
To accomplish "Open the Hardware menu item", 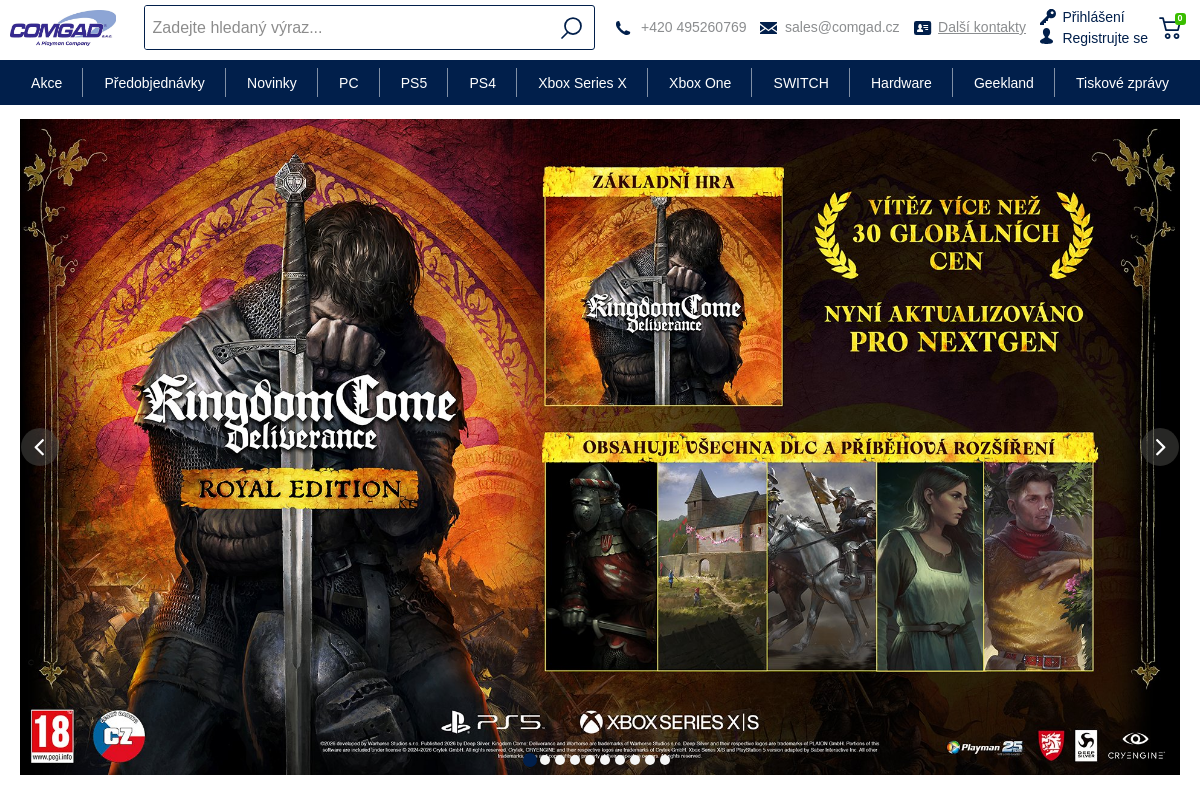I will click(x=901, y=83).
